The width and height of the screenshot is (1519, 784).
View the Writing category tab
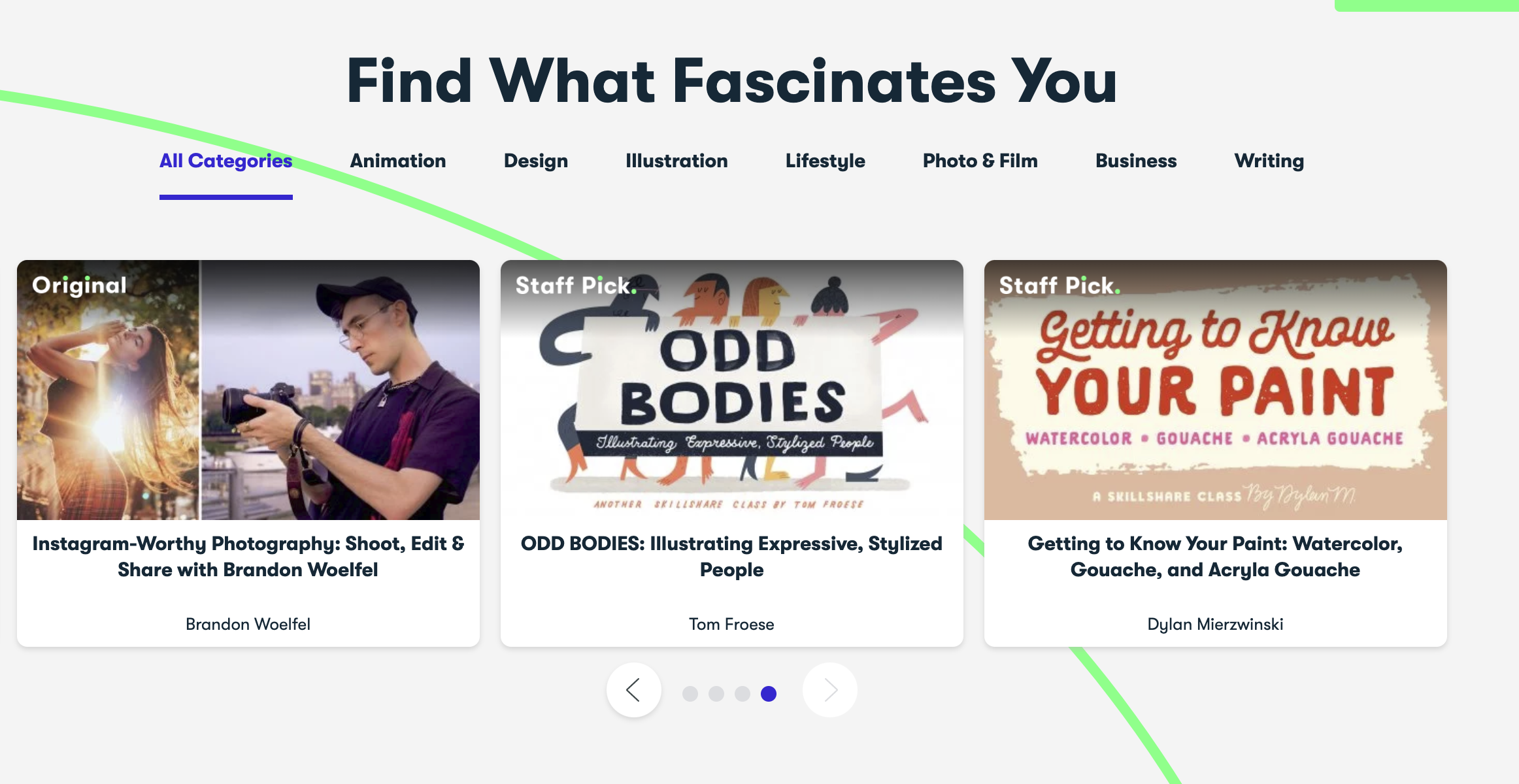tap(1269, 161)
